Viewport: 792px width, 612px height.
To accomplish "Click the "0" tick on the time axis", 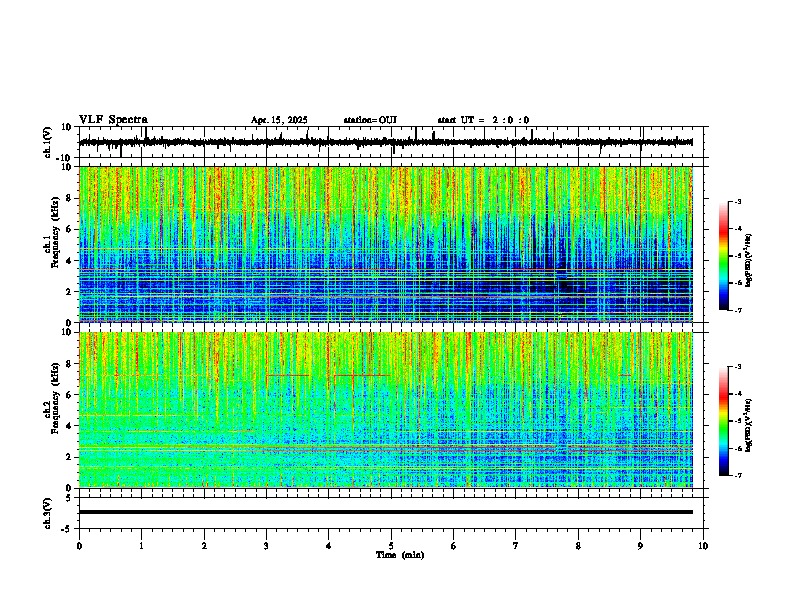I will point(79,546).
